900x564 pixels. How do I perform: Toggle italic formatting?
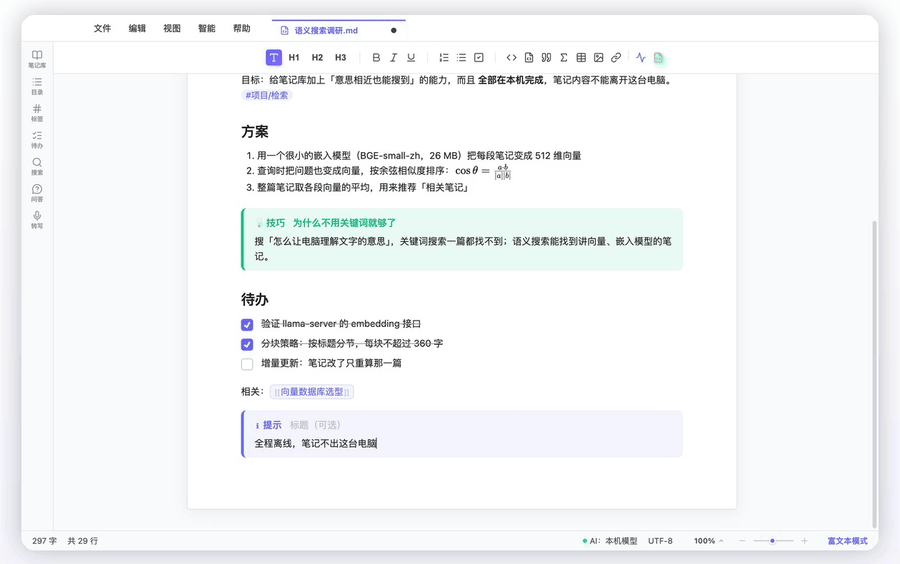pyautogui.click(x=393, y=57)
